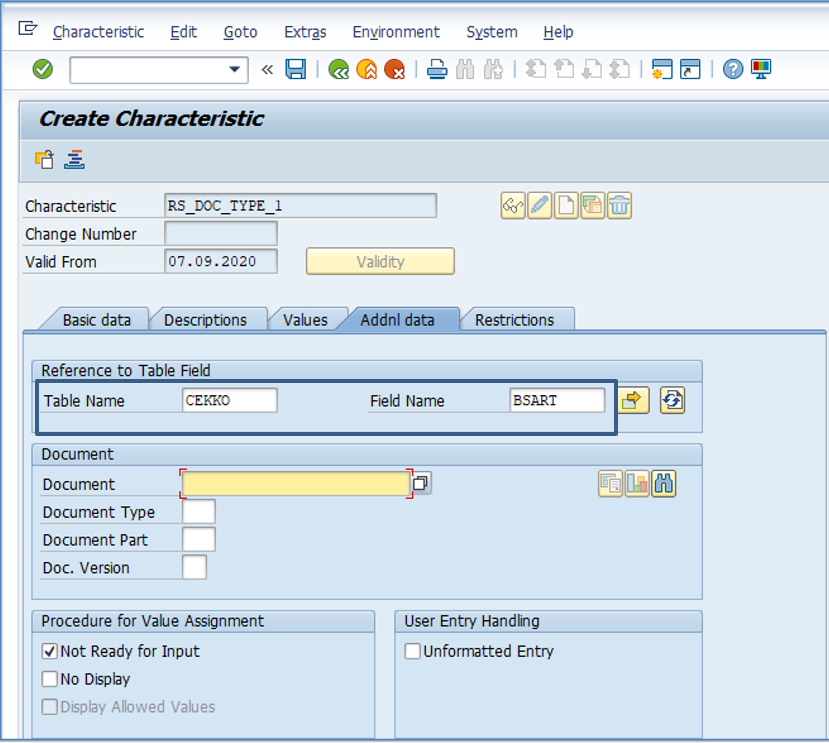Collapse the command field with the chevron icon
The image size is (829, 743).
click(268, 69)
